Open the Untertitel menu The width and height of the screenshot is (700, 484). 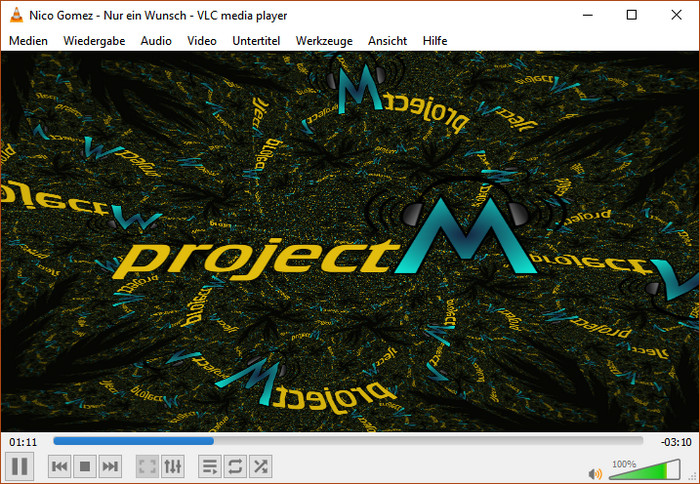click(x=256, y=41)
